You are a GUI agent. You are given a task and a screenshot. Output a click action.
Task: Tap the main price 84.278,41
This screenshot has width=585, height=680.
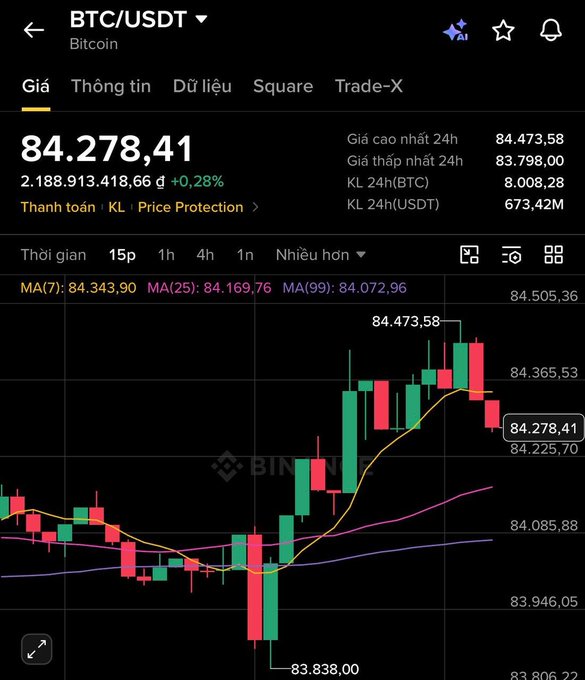tap(107, 149)
